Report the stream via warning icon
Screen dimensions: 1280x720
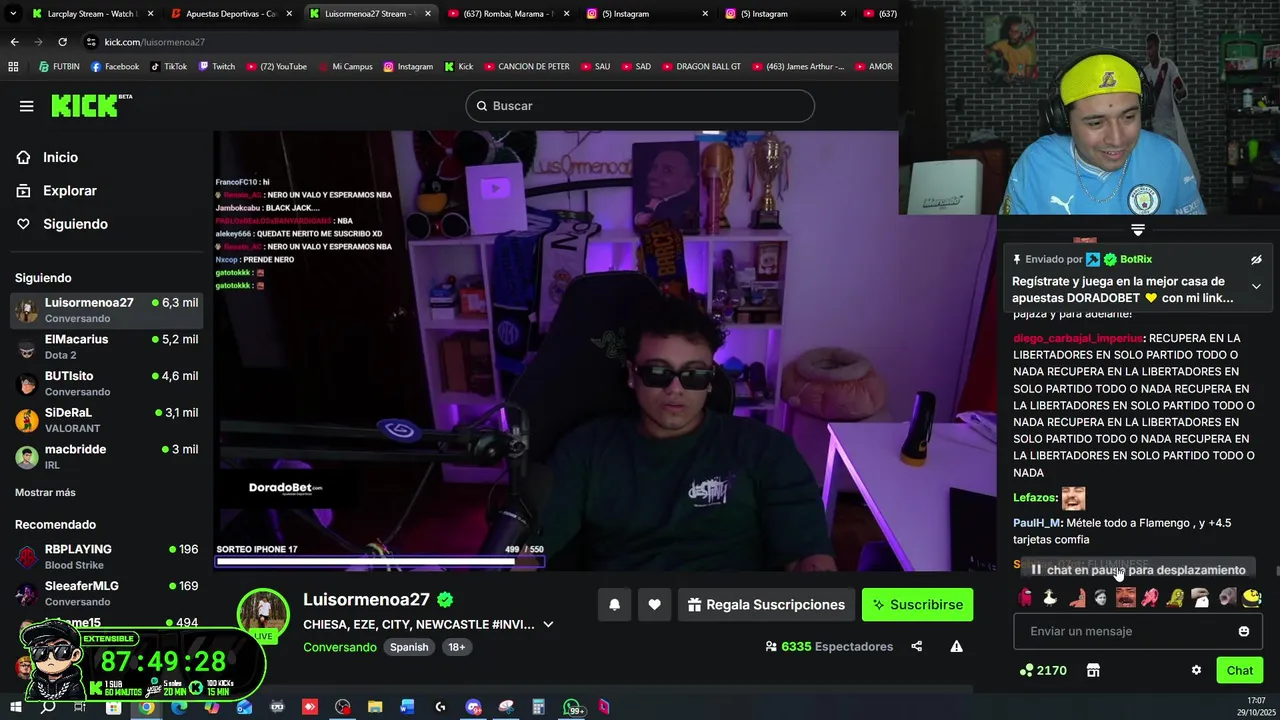coord(956,647)
